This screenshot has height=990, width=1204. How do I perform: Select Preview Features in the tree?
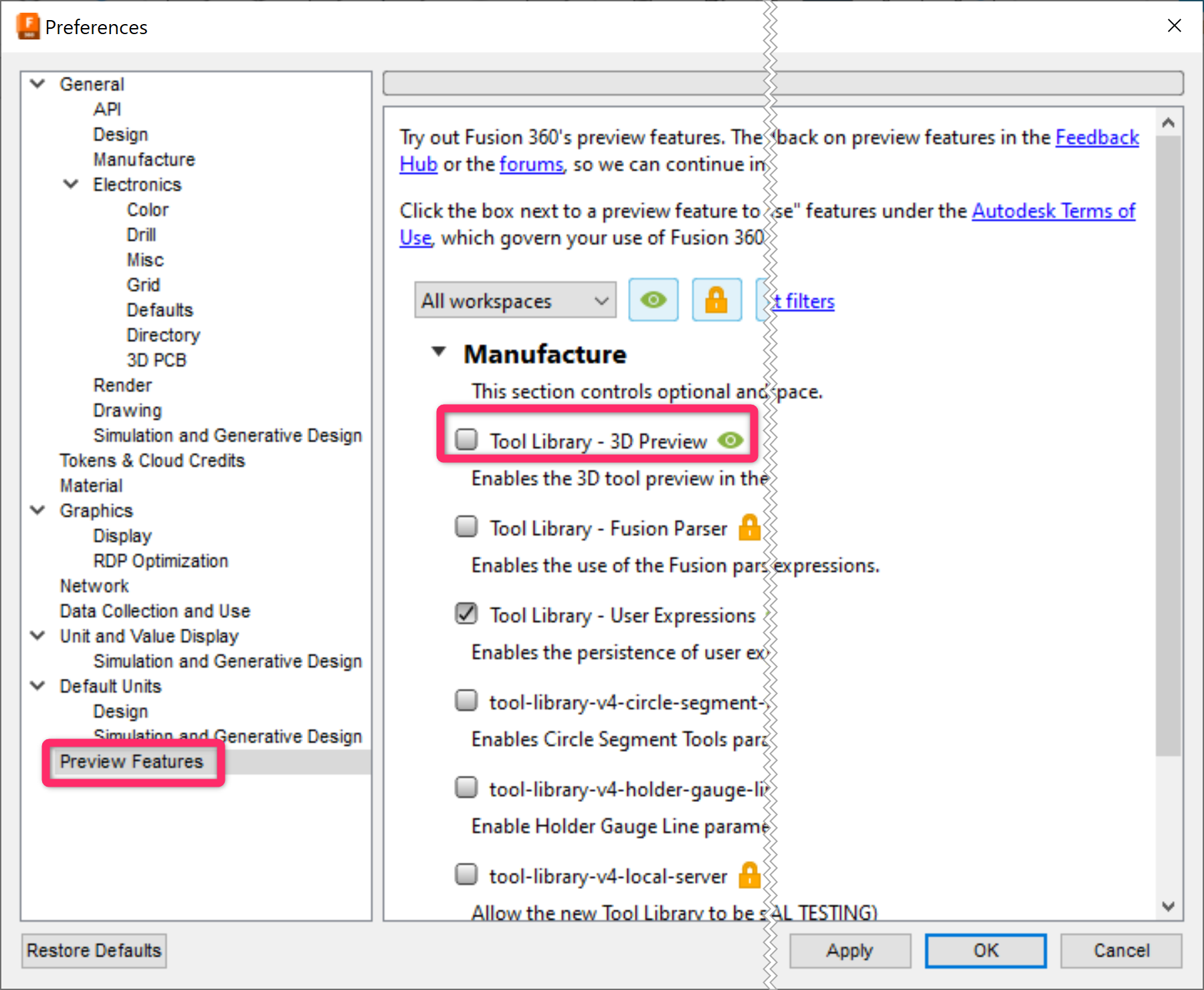click(x=131, y=761)
